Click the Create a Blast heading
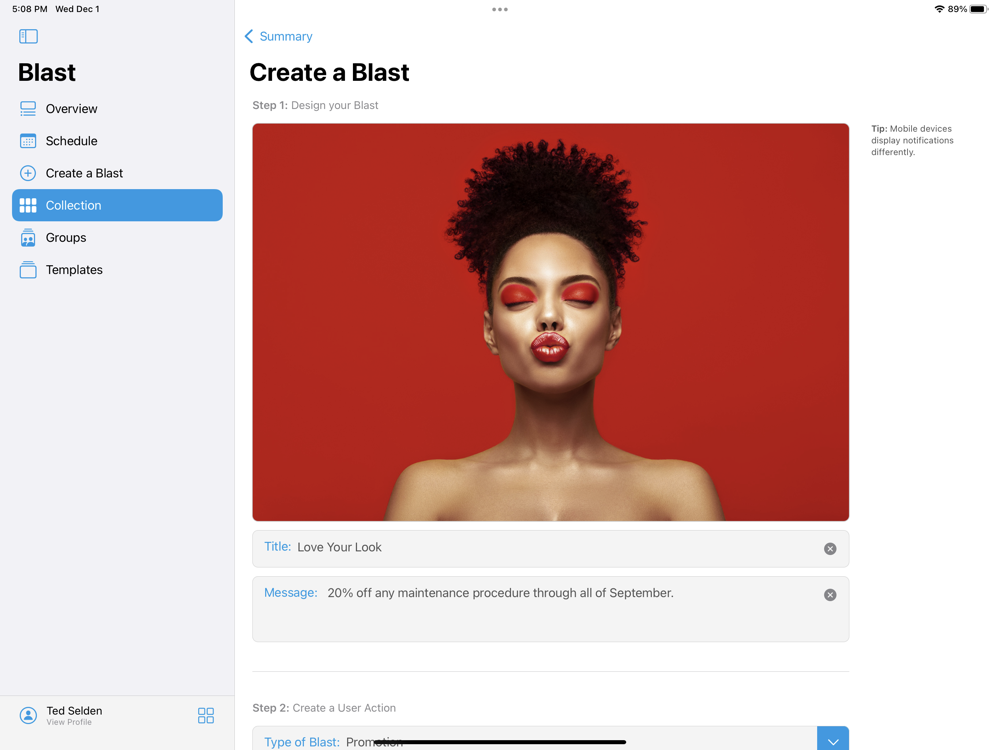Screen dimensions: 1000x750 [x=329, y=73]
